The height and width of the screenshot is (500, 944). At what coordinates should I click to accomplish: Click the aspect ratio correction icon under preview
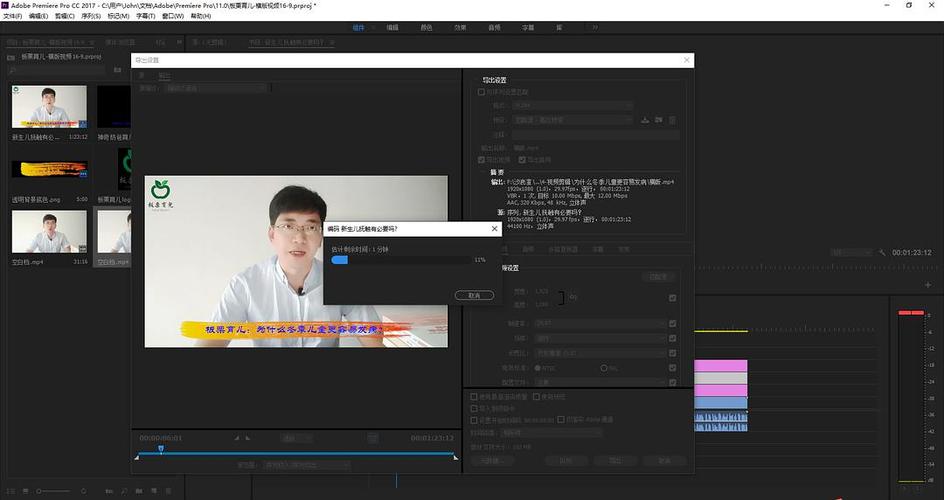pyautogui.click(x=373, y=438)
